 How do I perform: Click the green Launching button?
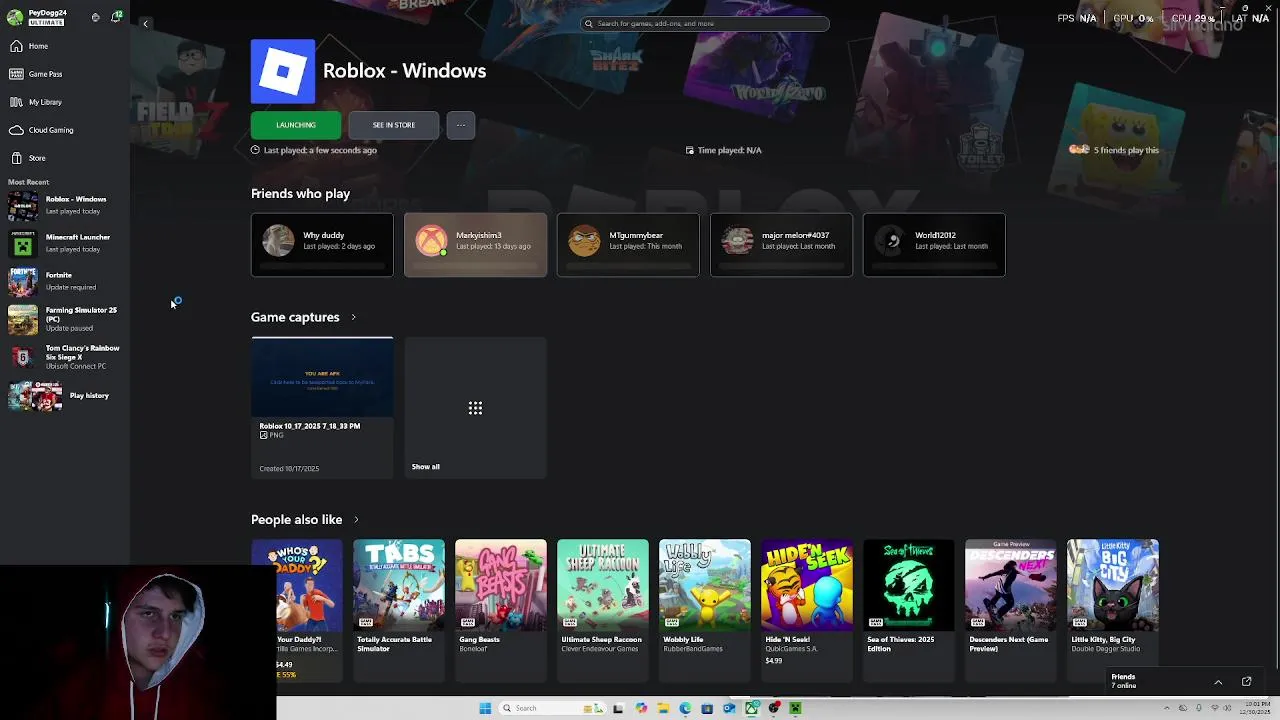coord(296,125)
